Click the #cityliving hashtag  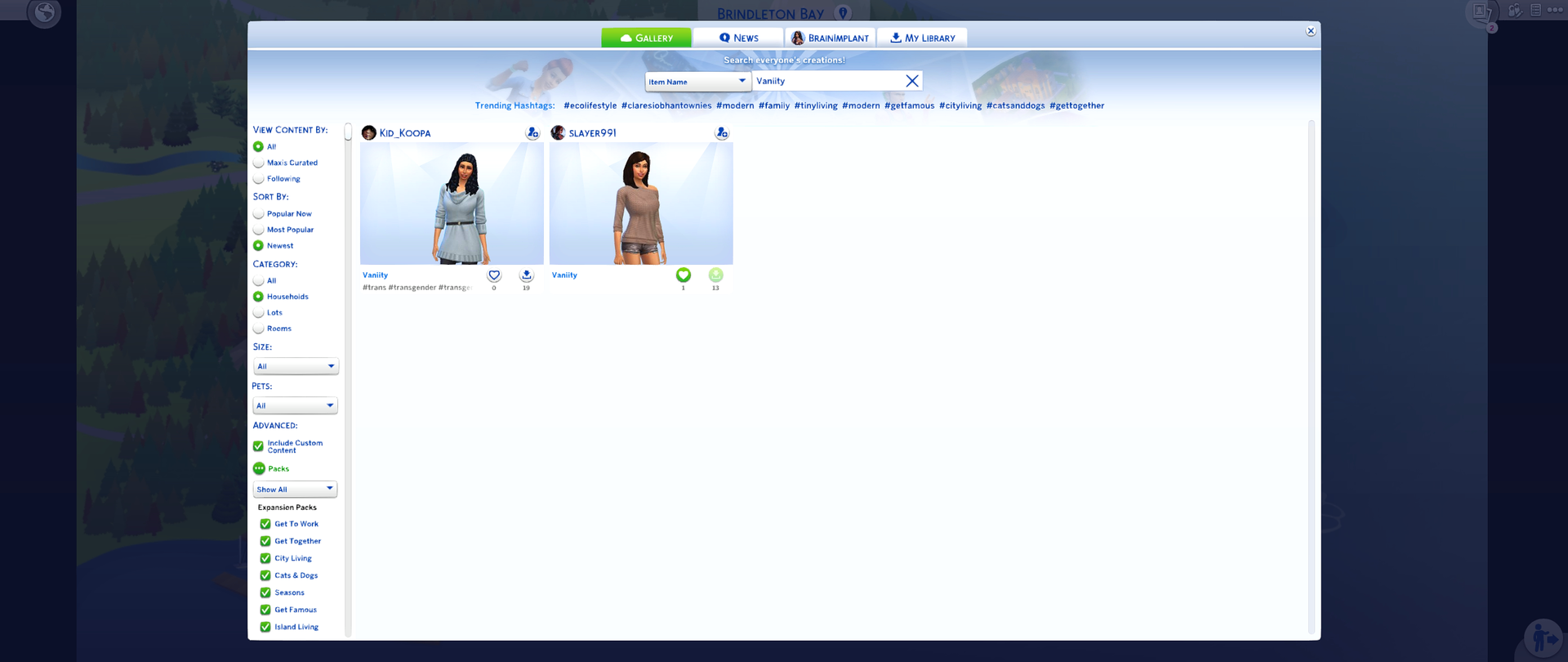point(960,105)
